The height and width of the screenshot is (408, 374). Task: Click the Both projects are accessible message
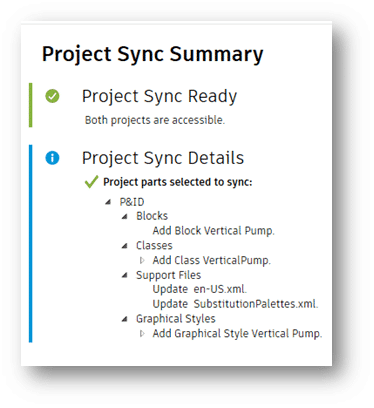(x=155, y=120)
